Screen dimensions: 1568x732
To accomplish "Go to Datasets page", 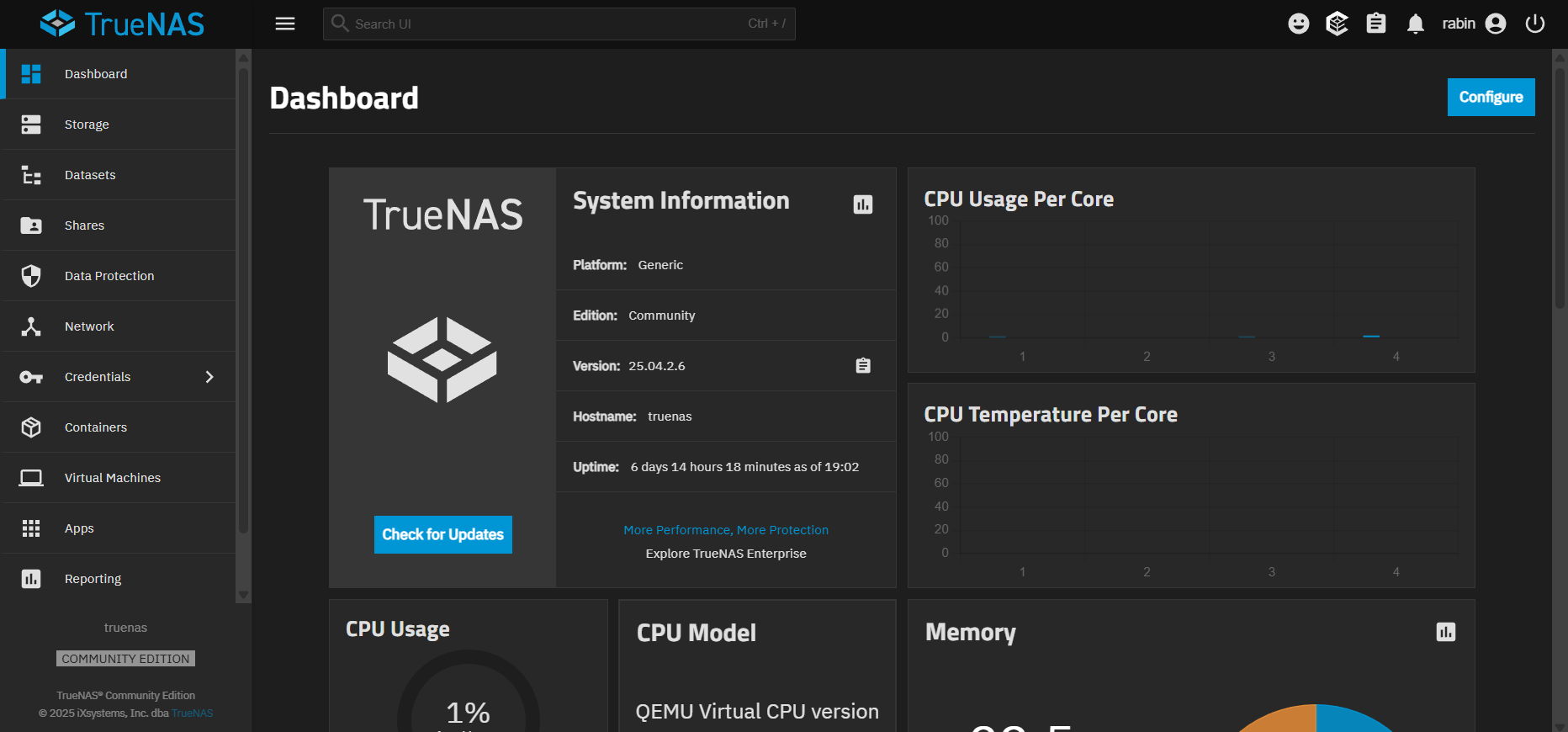I will point(119,175).
